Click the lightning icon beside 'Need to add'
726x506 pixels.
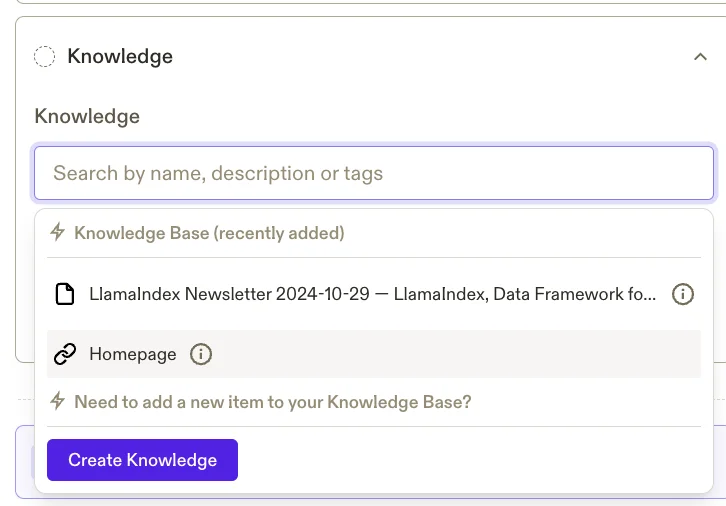point(58,402)
